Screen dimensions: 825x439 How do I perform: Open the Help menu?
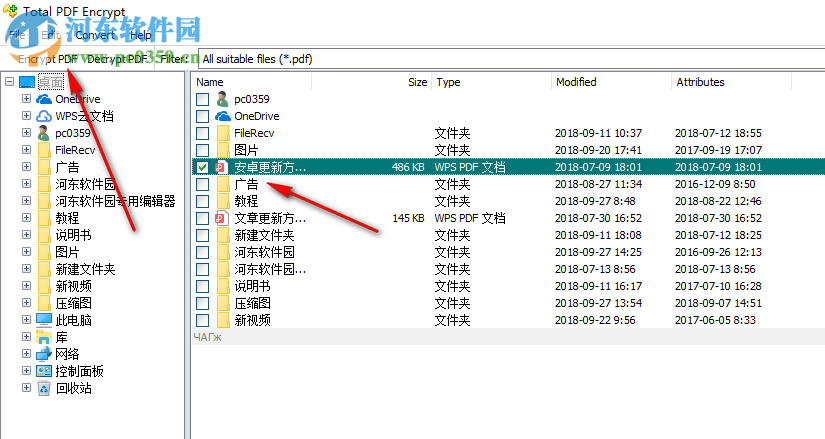tap(140, 35)
